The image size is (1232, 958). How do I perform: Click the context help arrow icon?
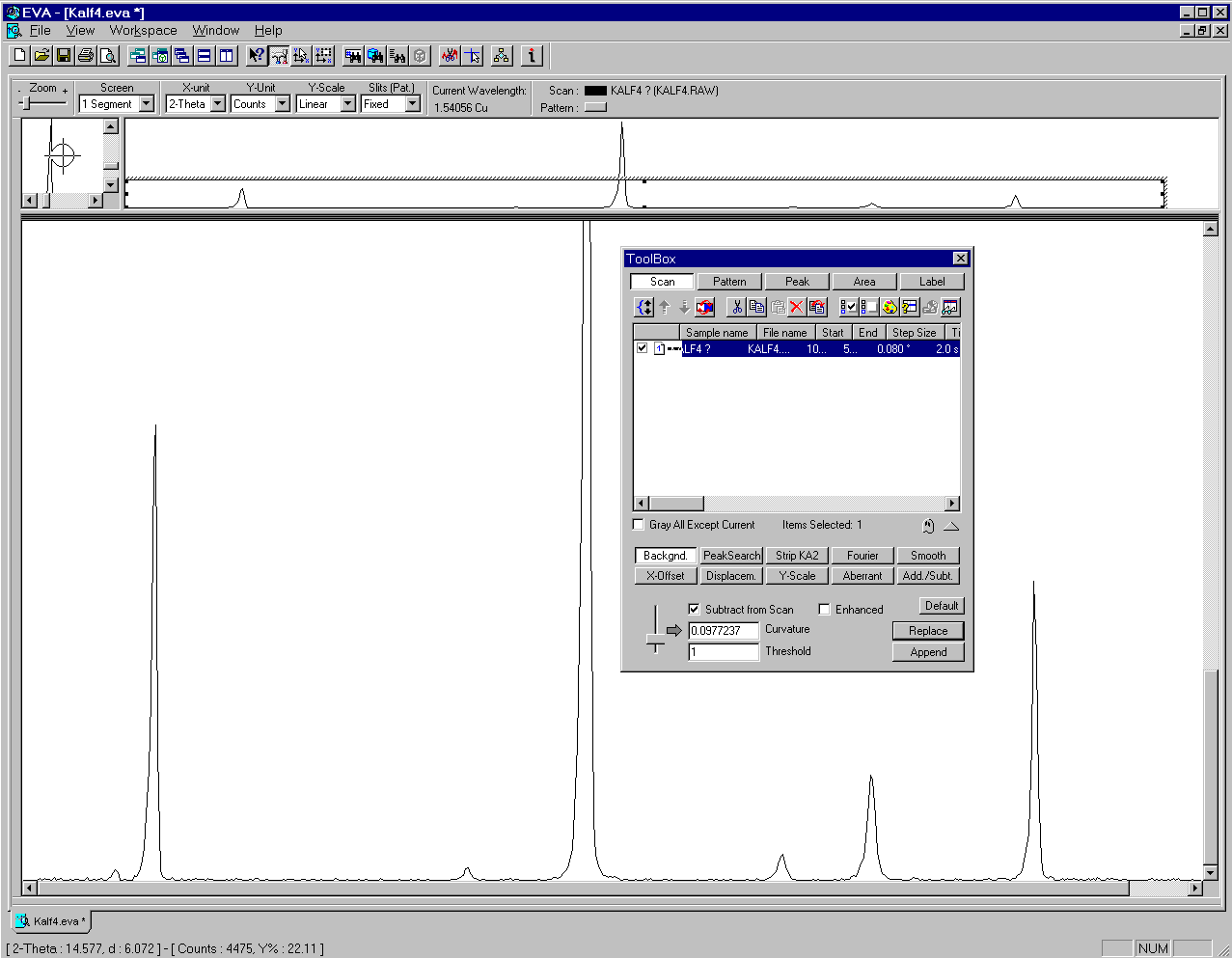coord(256,56)
